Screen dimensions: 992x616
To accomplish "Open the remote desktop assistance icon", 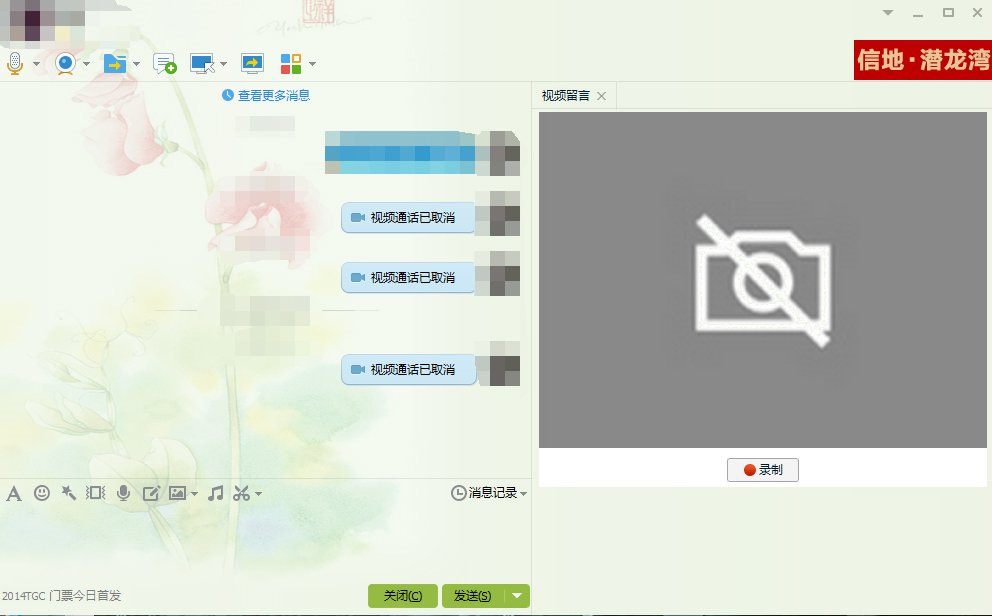I will (x=201, y=63).
